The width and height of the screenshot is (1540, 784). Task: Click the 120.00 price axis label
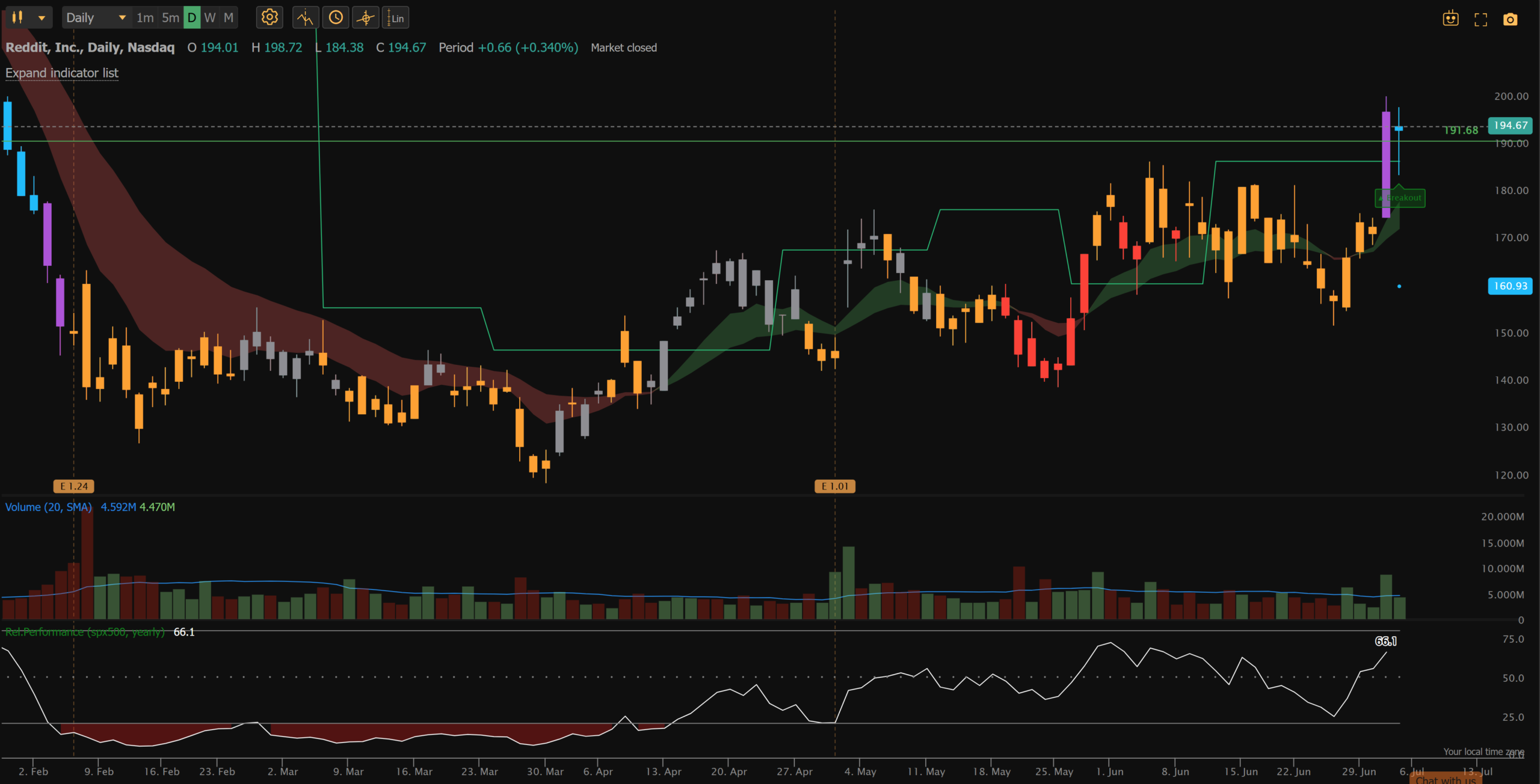click(x=1511, y=475)
